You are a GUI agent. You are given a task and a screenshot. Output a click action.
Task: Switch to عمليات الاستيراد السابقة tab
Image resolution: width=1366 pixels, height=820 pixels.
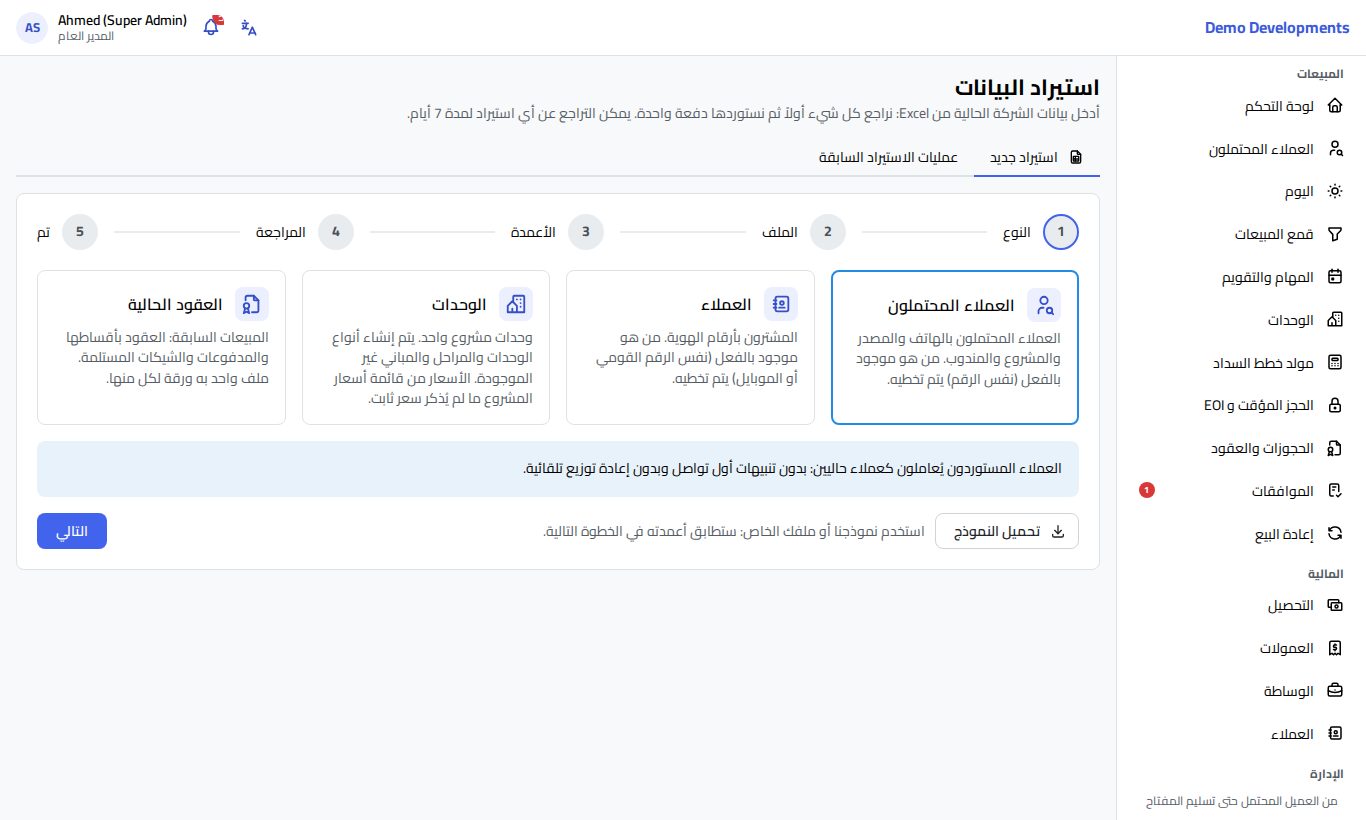point(889,158)
